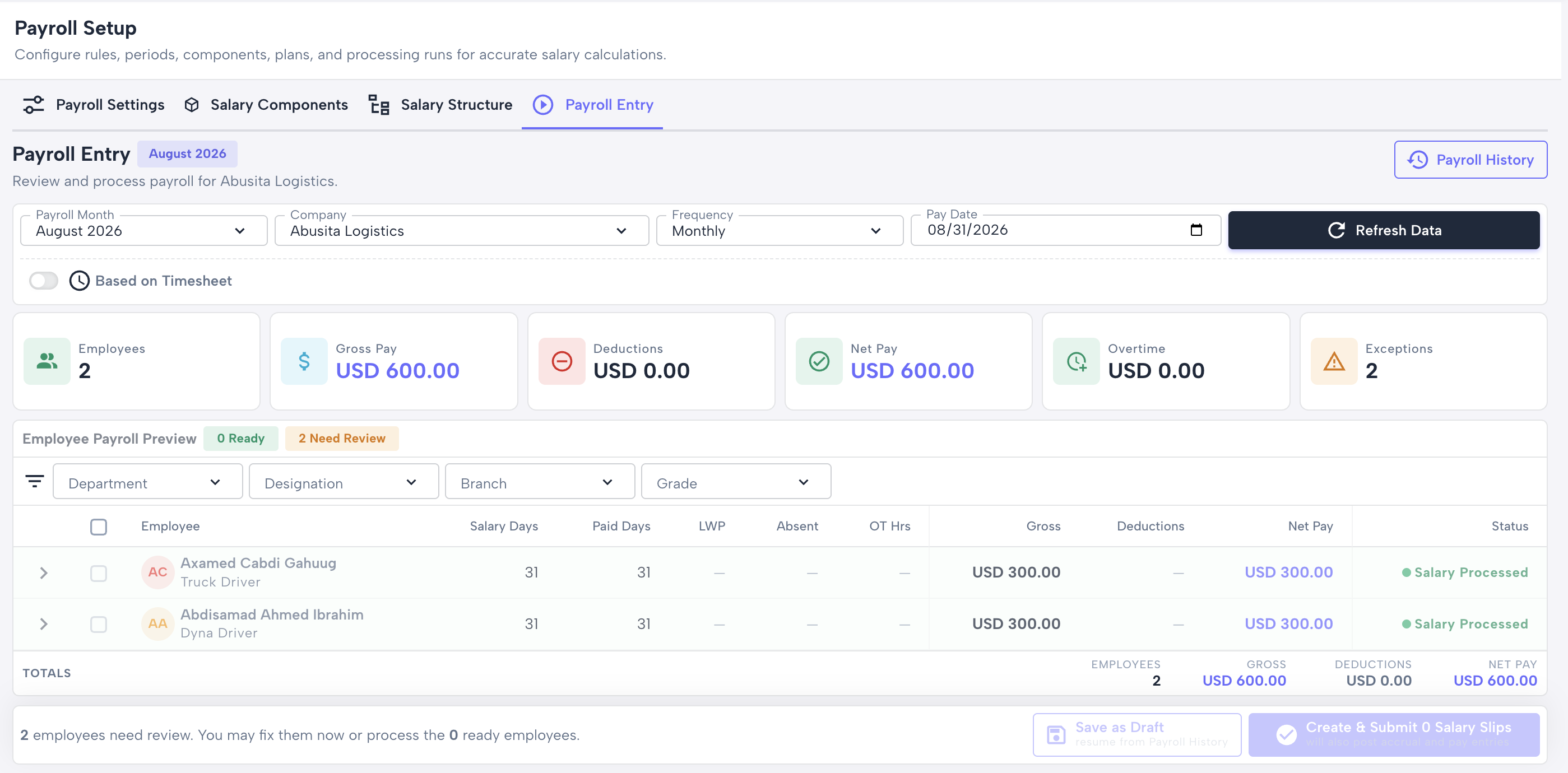Click the Gross Pay dollar icon
Viewport: 1568px width, 773px height.
click(304, 361)
